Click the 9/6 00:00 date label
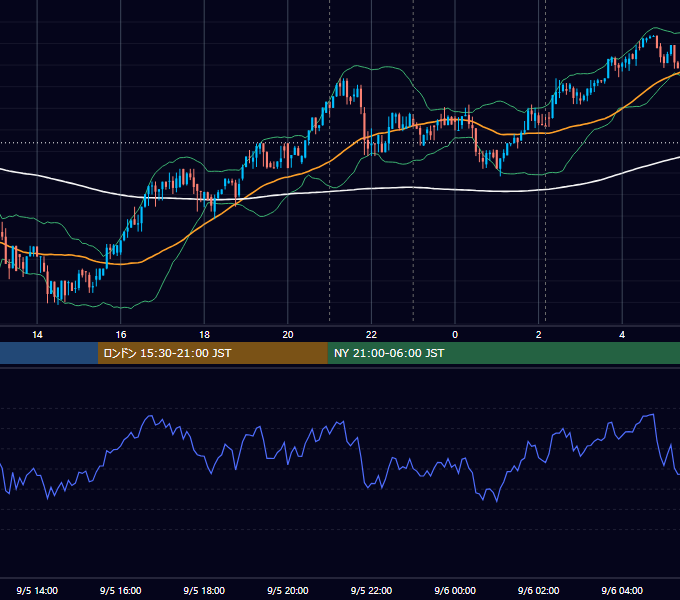680x600 pixels. [455, 590]
